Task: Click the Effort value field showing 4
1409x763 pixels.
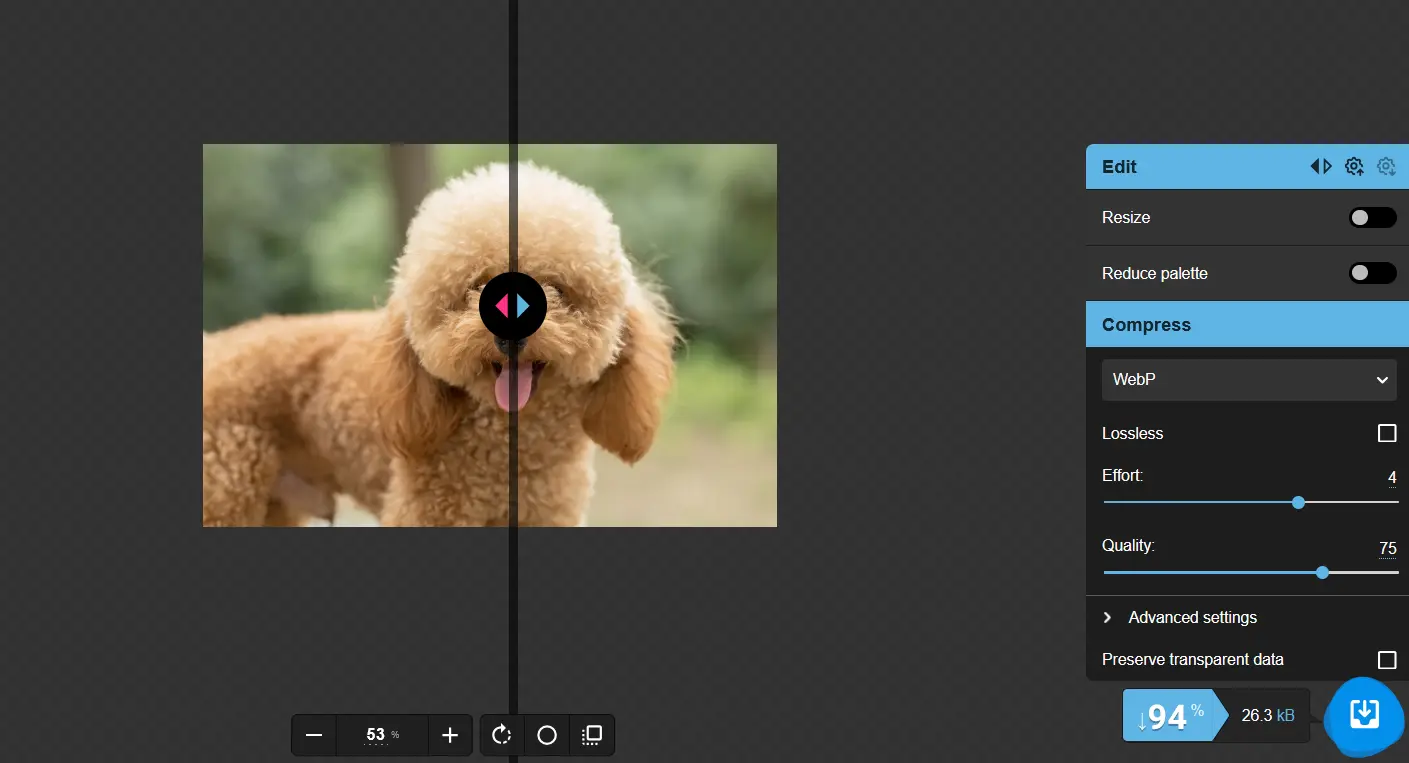Action: coord(1392,478)
